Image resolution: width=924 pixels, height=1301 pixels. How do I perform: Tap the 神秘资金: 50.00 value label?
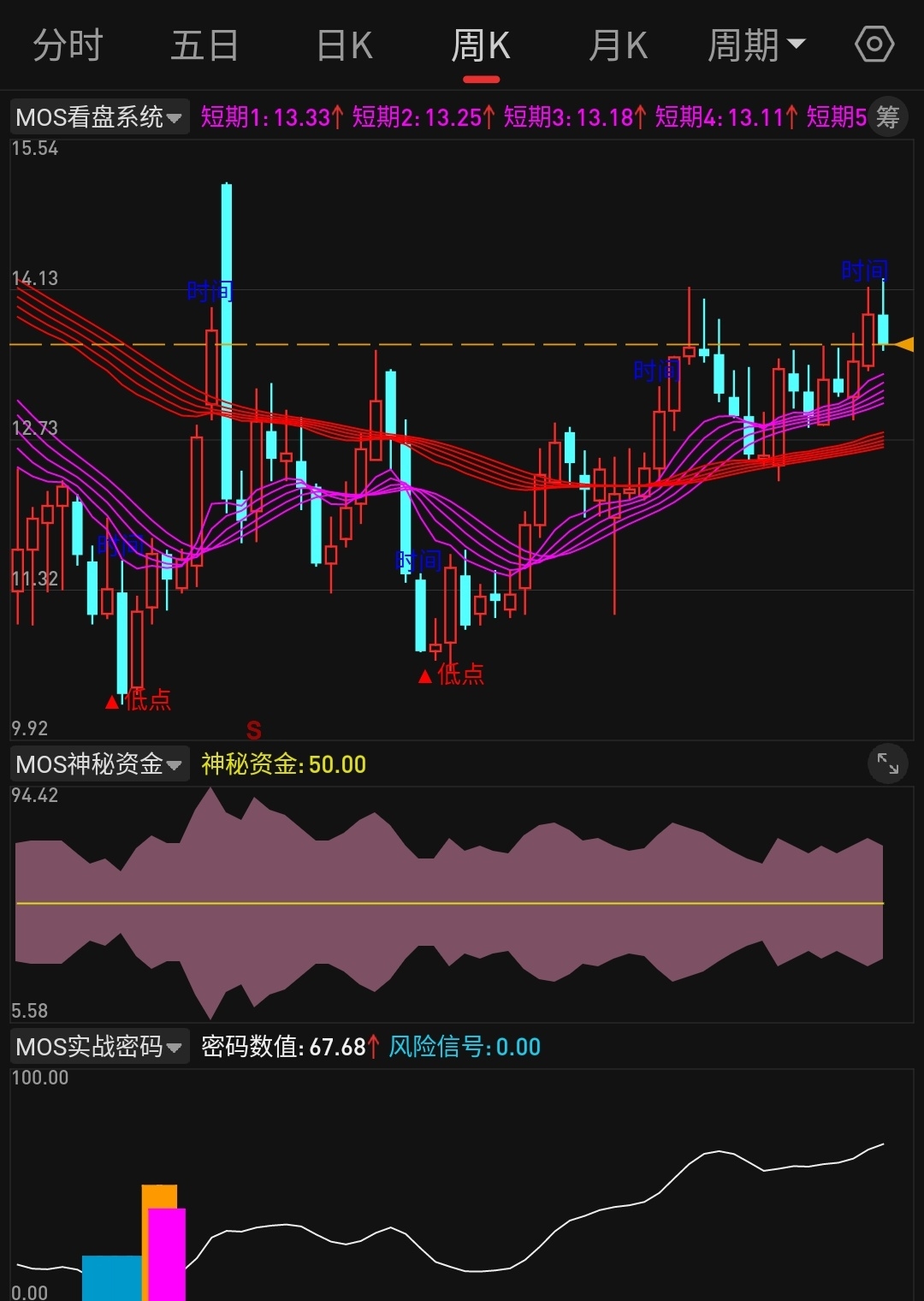(x=283, y=764)
